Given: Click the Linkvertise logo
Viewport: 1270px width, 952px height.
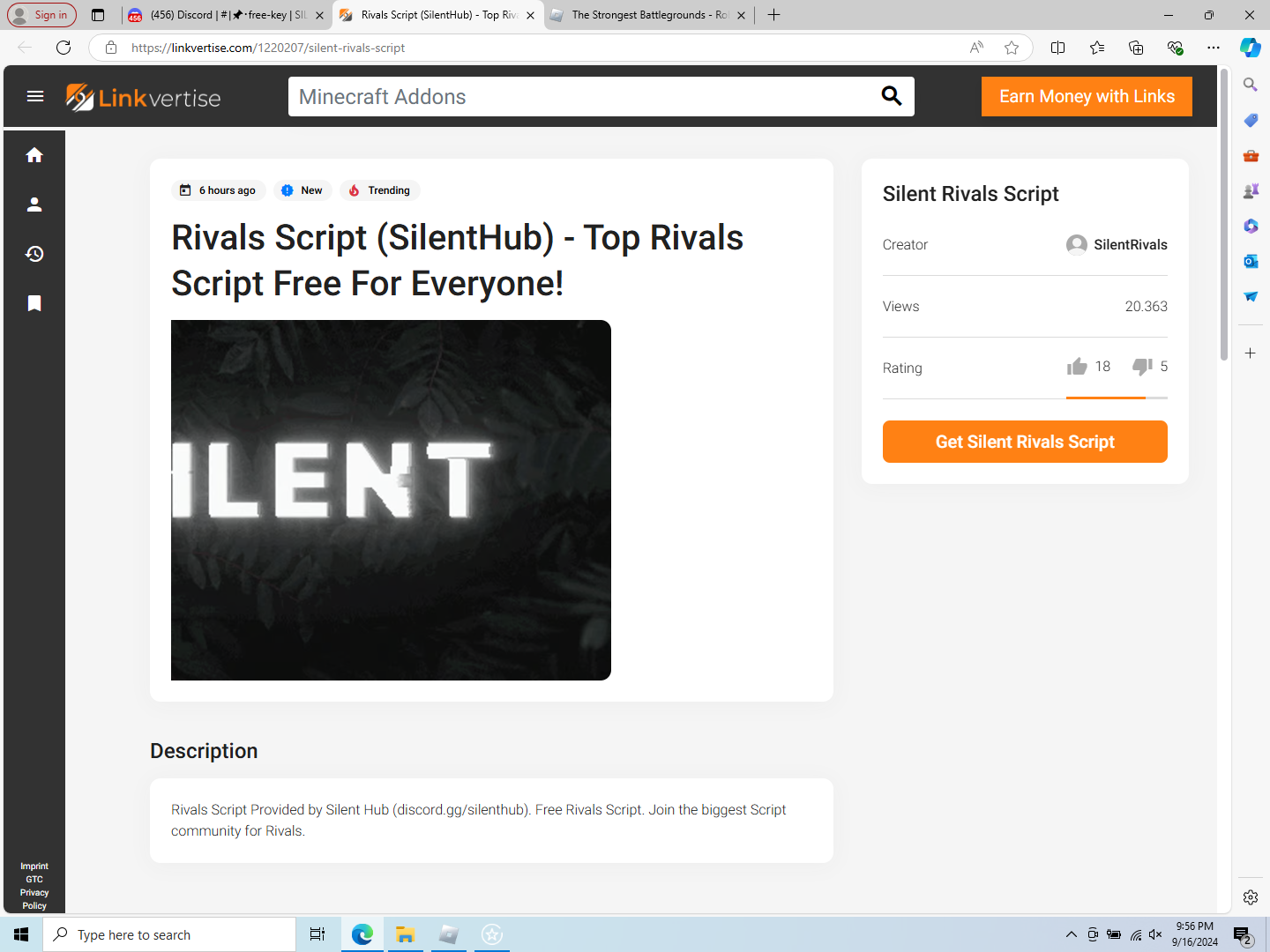Looking at the screenshot, I should (x=144, y=97).
